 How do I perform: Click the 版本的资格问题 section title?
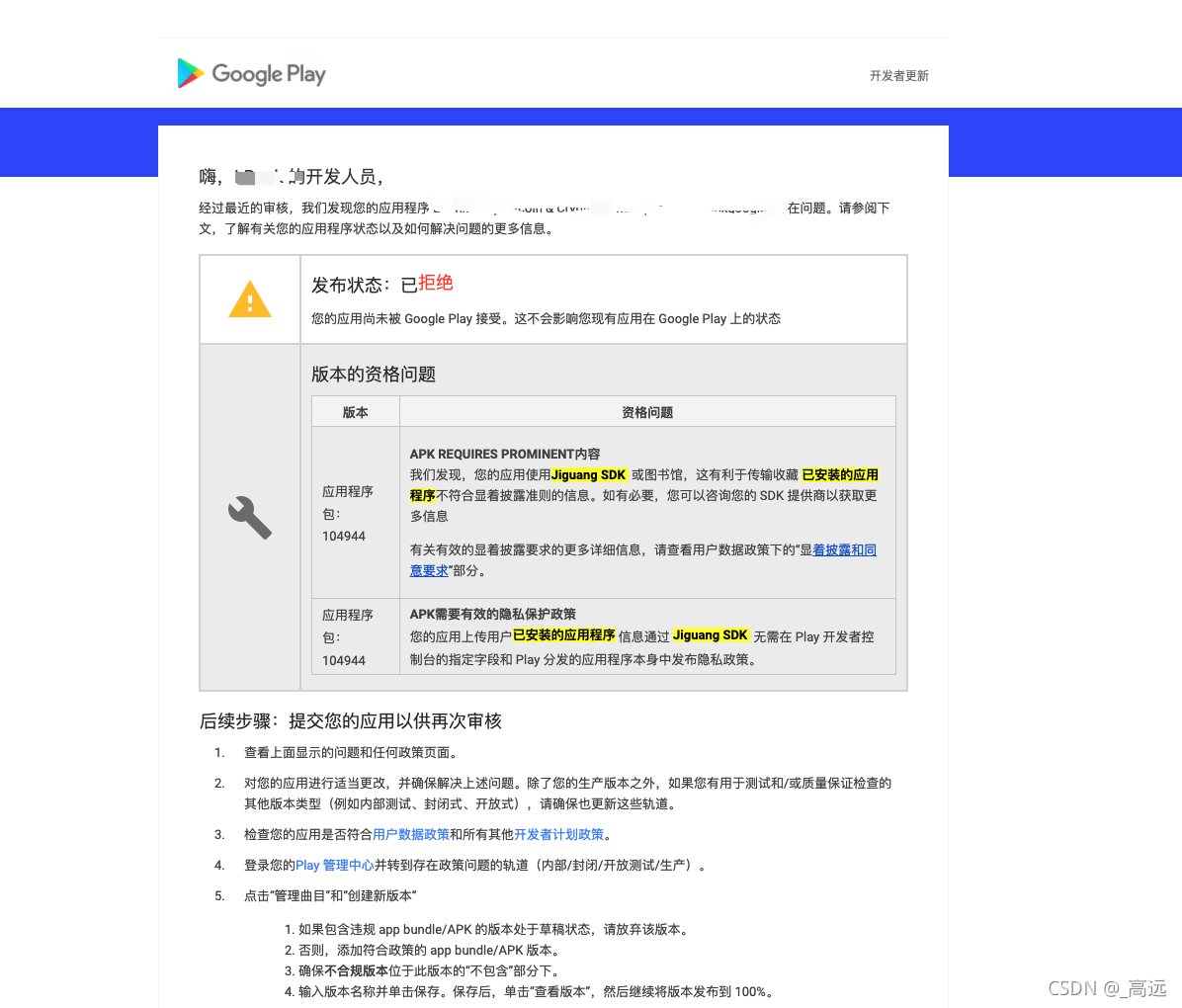pyautogui.click(x=374, y=374)
